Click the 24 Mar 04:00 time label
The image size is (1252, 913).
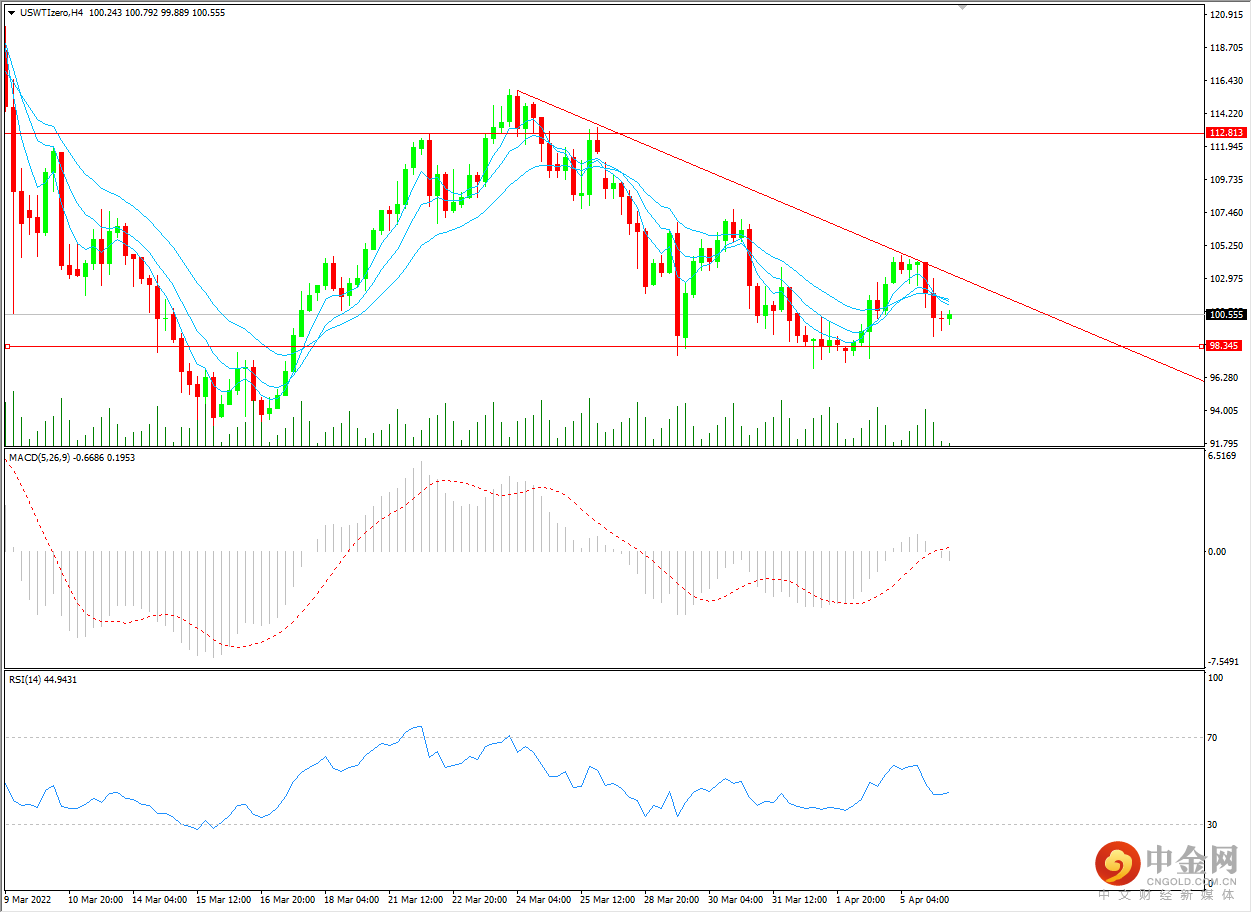543,900
